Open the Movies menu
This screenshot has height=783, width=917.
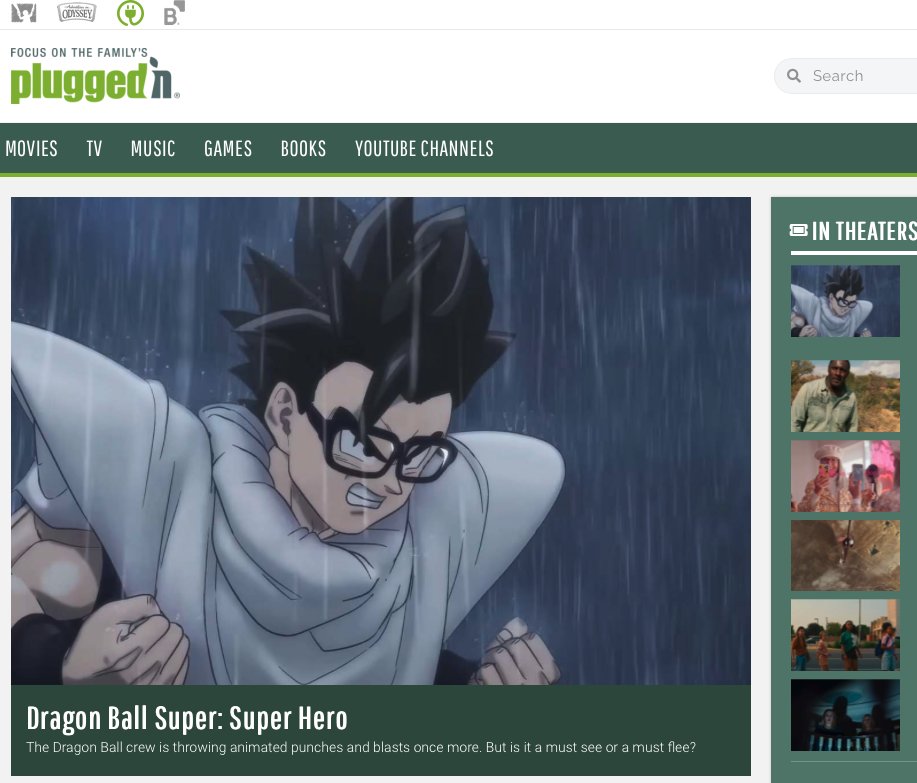(32, 149)
